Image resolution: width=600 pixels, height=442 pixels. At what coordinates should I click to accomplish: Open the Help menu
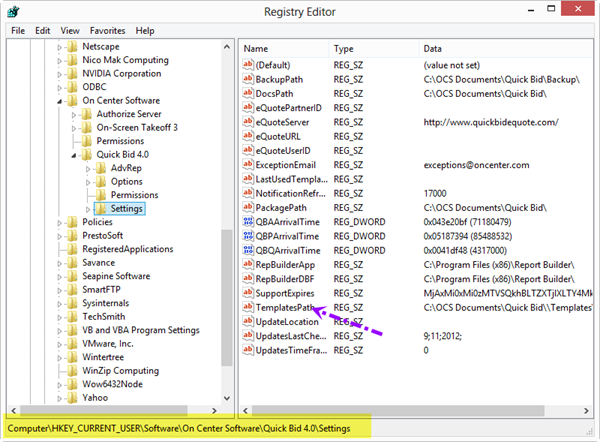tap(145, 31)
